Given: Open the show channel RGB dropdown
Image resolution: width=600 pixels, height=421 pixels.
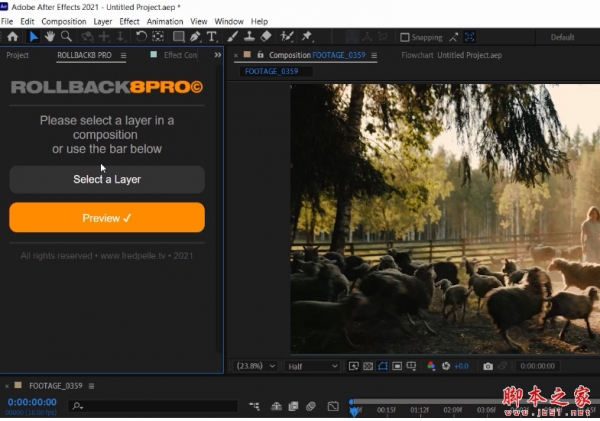Looking at the screenshot, I should (431, 366).
